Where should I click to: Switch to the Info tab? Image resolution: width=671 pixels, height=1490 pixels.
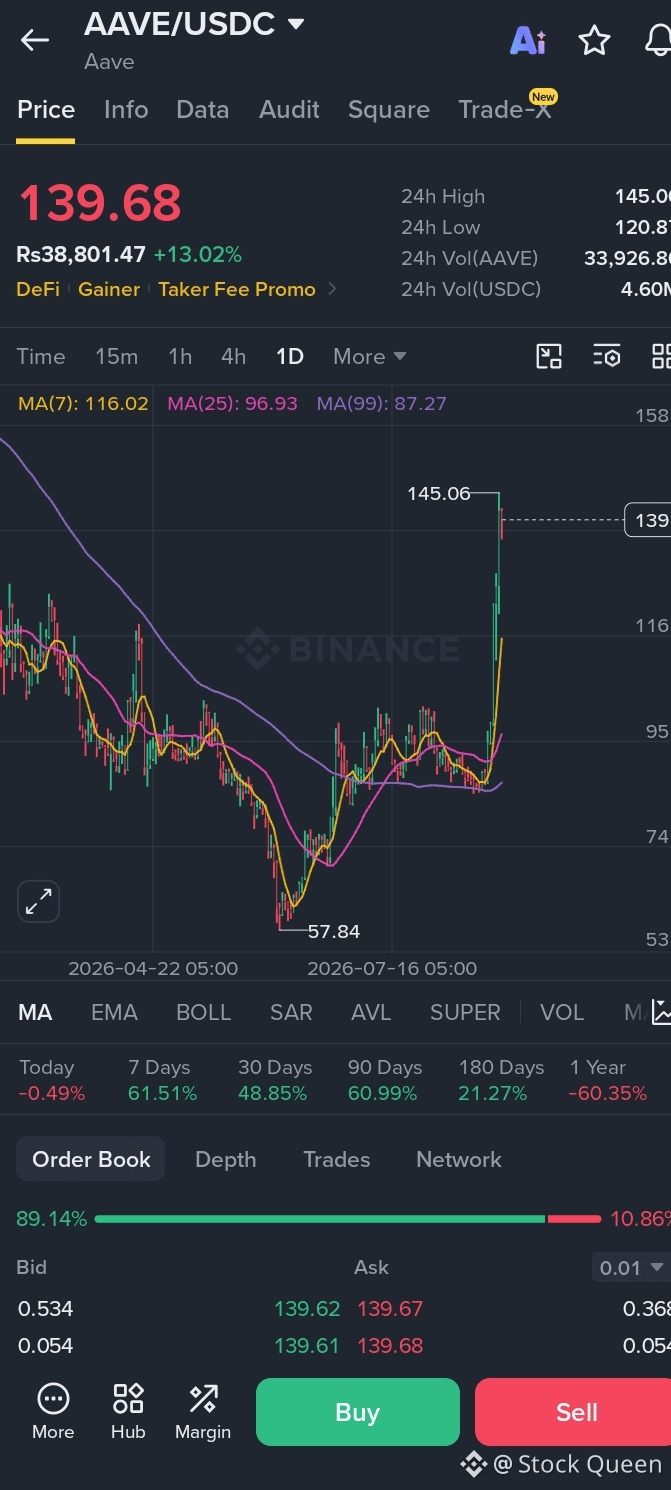126,110
